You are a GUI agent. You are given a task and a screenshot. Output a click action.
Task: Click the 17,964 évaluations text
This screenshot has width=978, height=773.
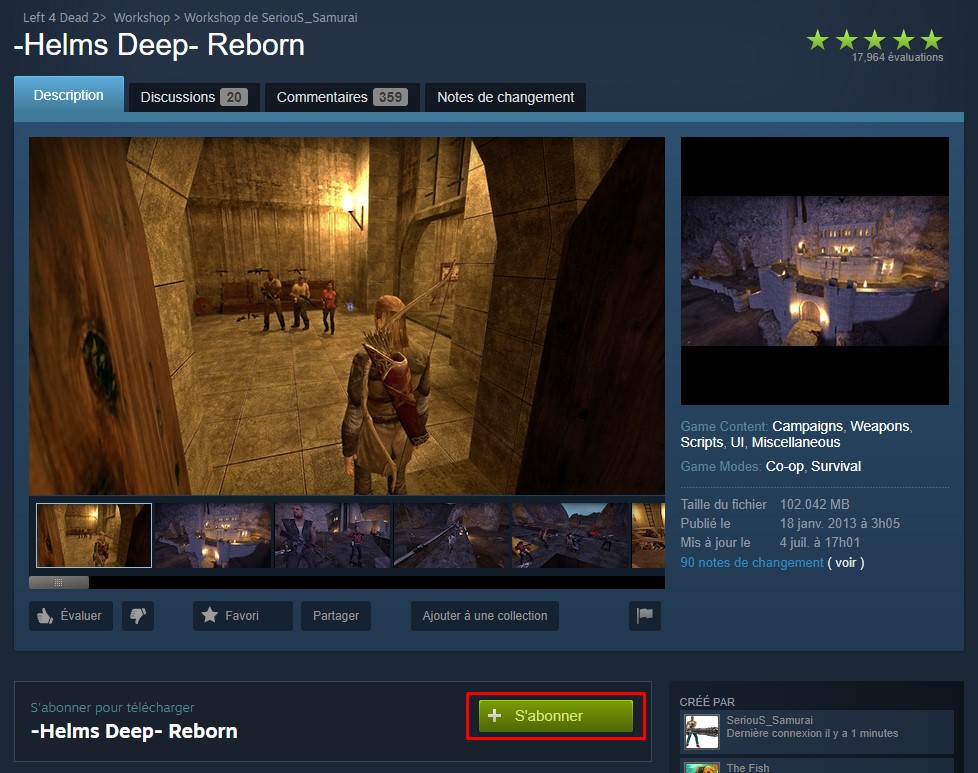(x=897, y=57)
